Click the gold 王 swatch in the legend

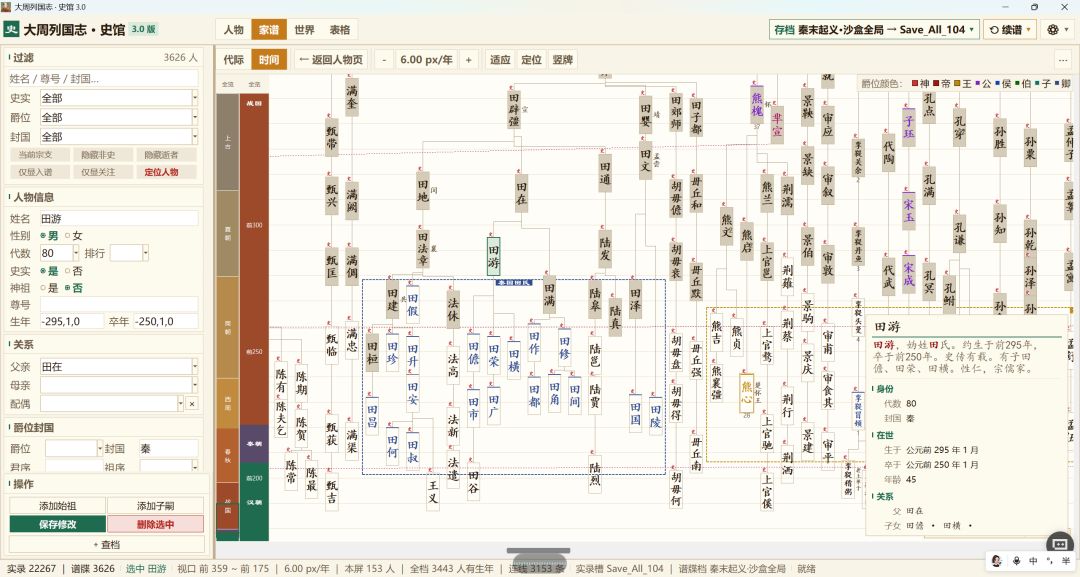pos(957,83)
